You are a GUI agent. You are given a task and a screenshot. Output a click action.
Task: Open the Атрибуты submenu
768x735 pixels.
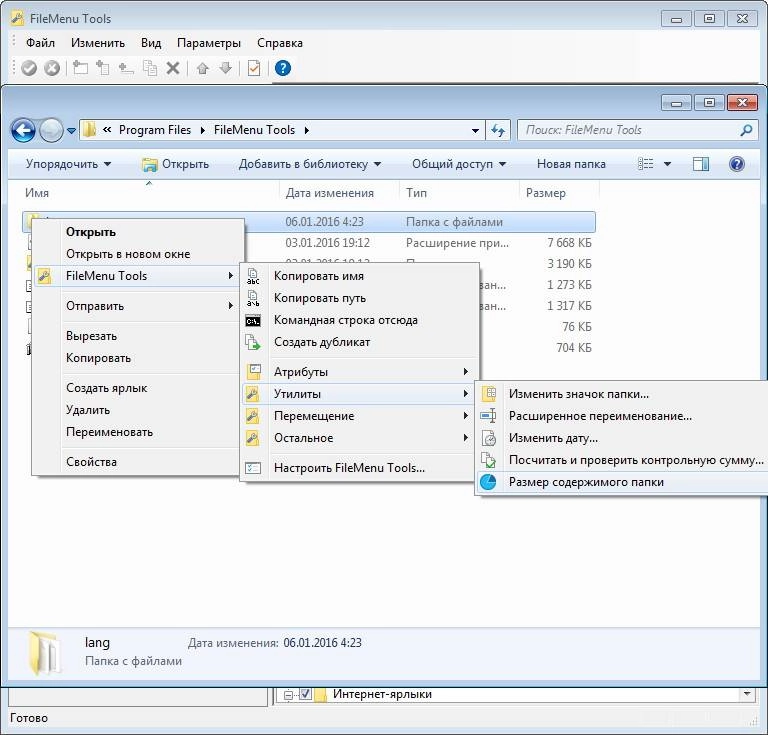359,372
